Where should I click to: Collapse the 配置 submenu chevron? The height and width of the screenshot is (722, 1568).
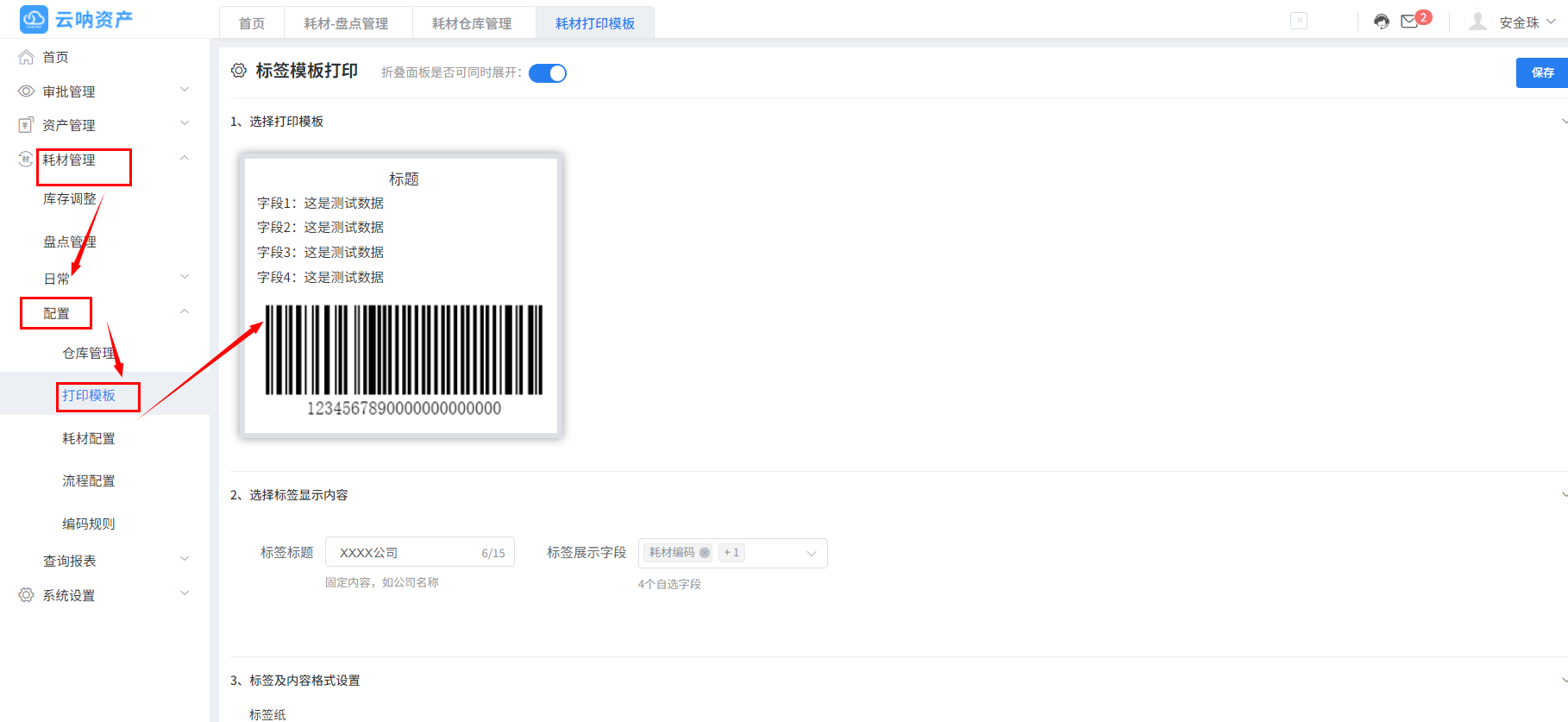(x=185, y=311)
